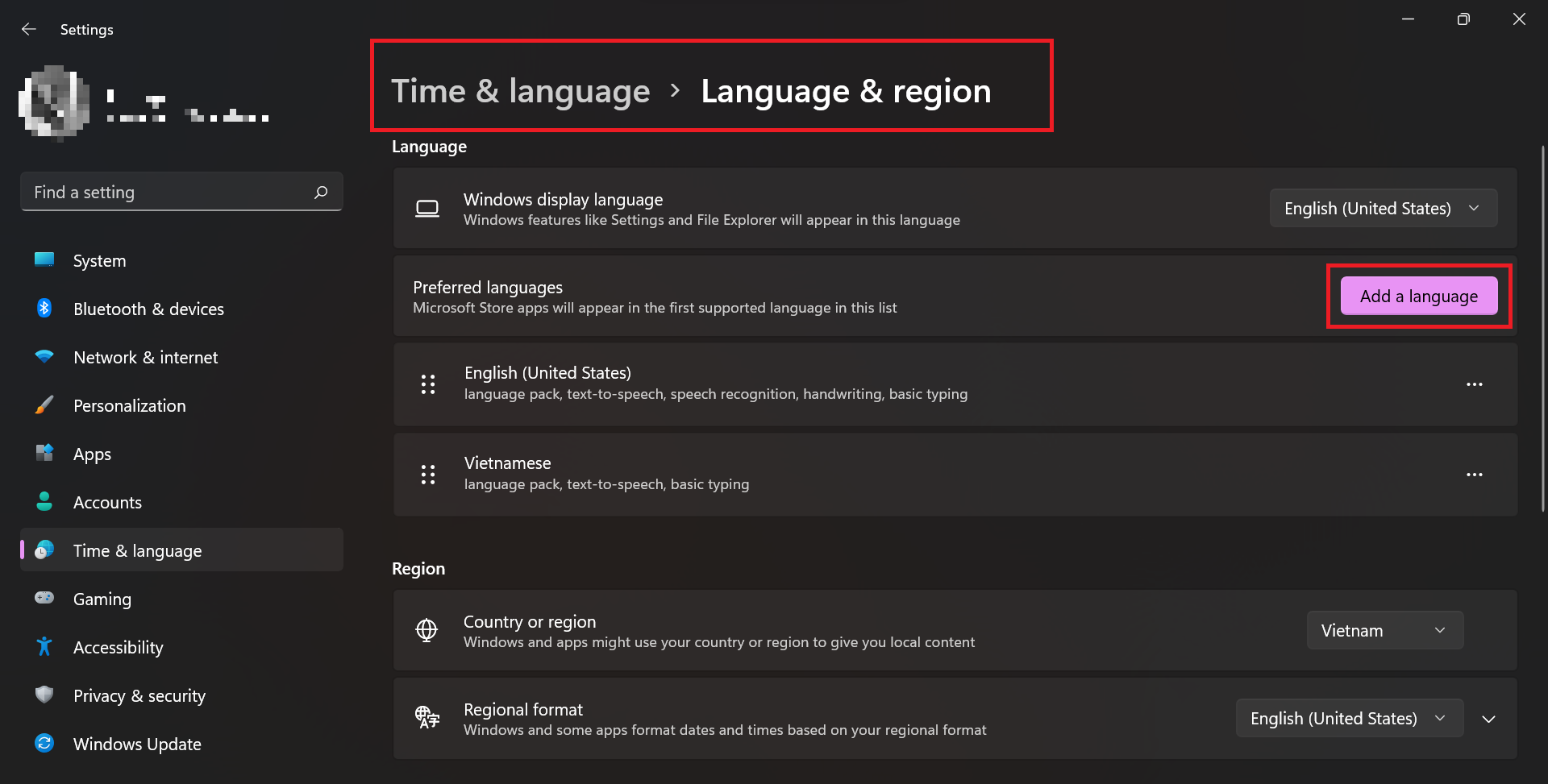Click the Accounts person icon
This screenshot has width=1548, height=784.
(44, 501)
